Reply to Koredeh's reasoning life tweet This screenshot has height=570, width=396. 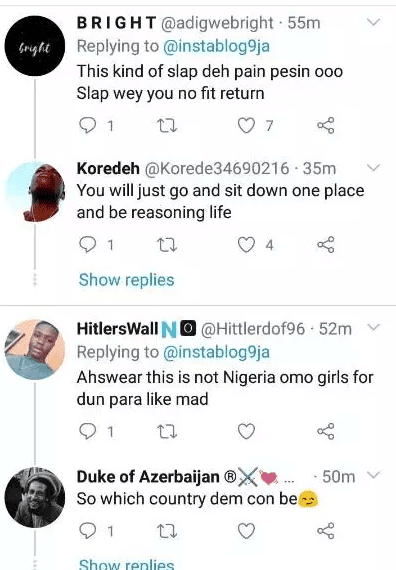88,245
